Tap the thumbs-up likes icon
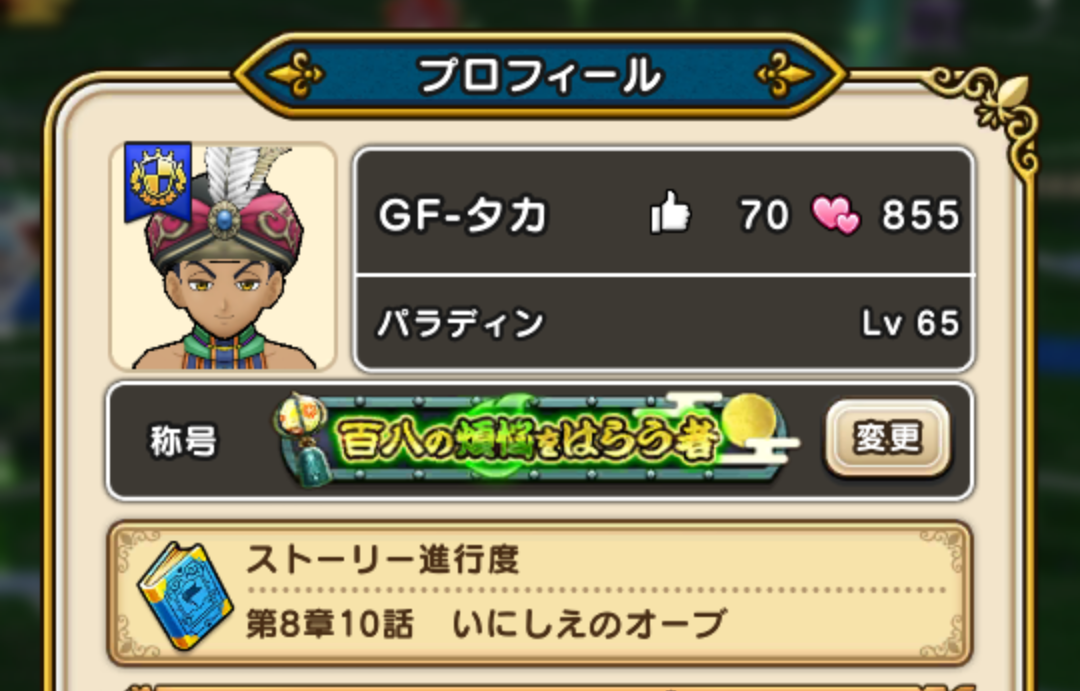 [669, 213]
